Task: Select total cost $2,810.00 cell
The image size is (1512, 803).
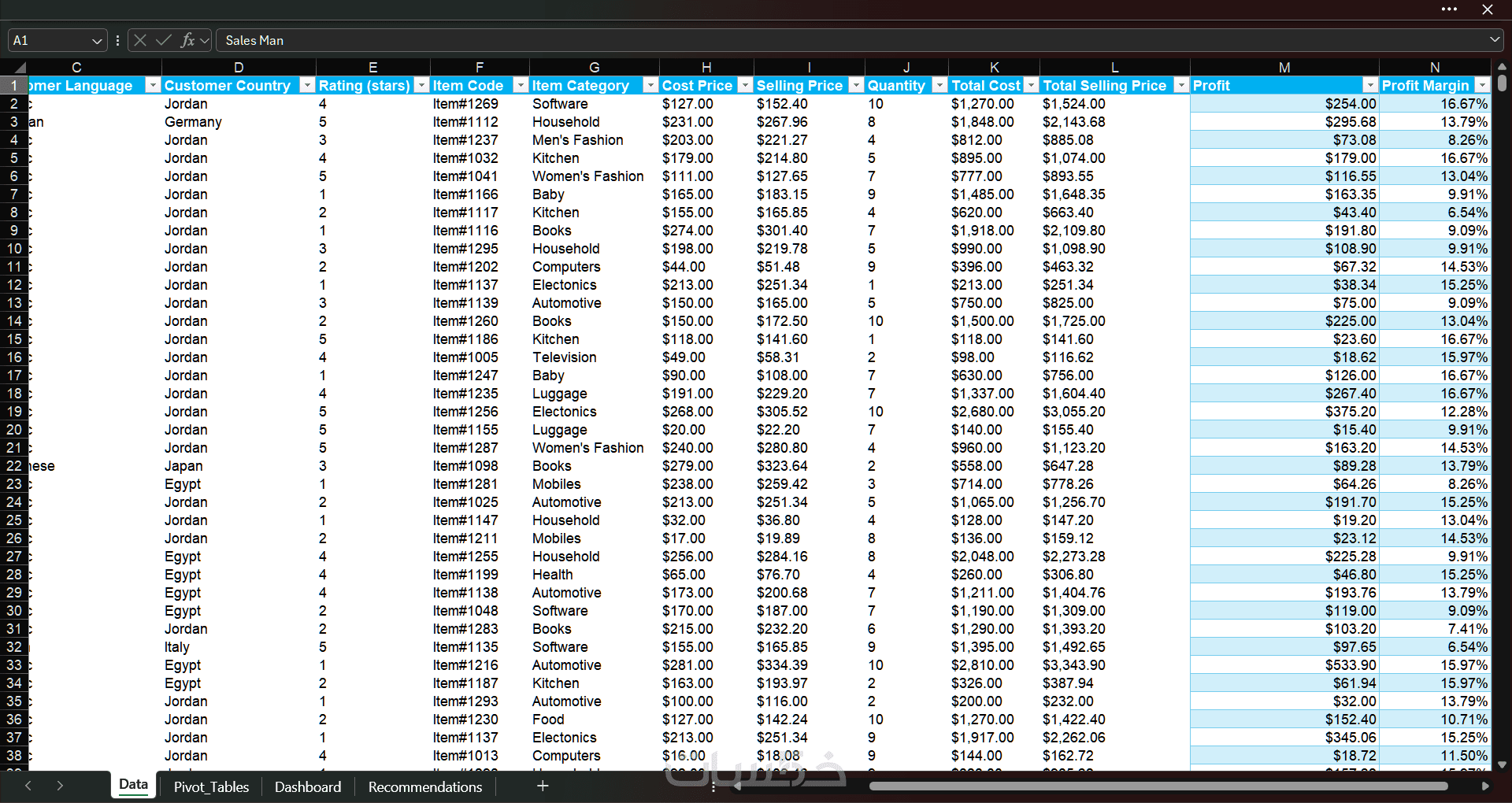Action: [x=994, y=665]
